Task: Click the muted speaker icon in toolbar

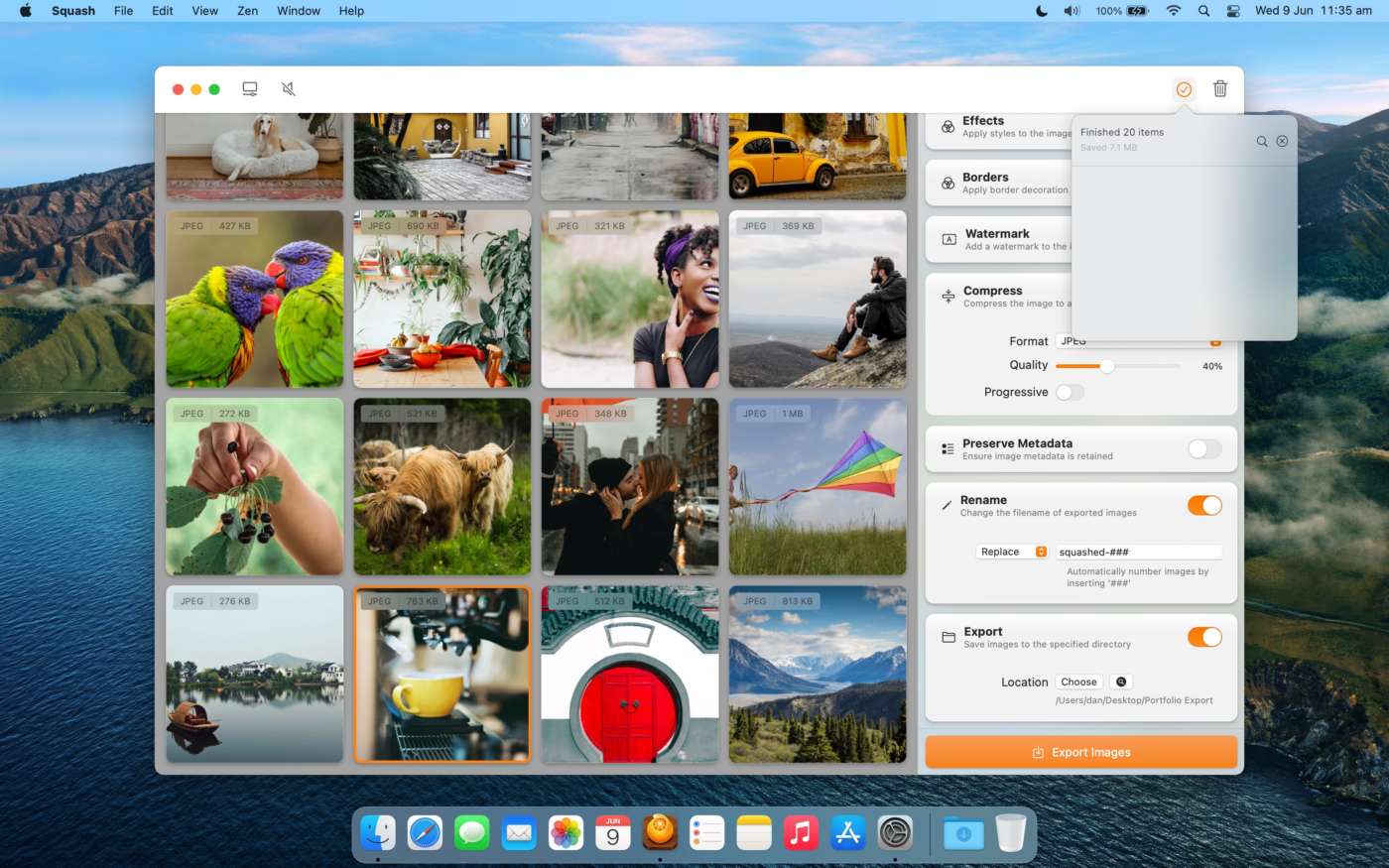Action: click(289, 89)
